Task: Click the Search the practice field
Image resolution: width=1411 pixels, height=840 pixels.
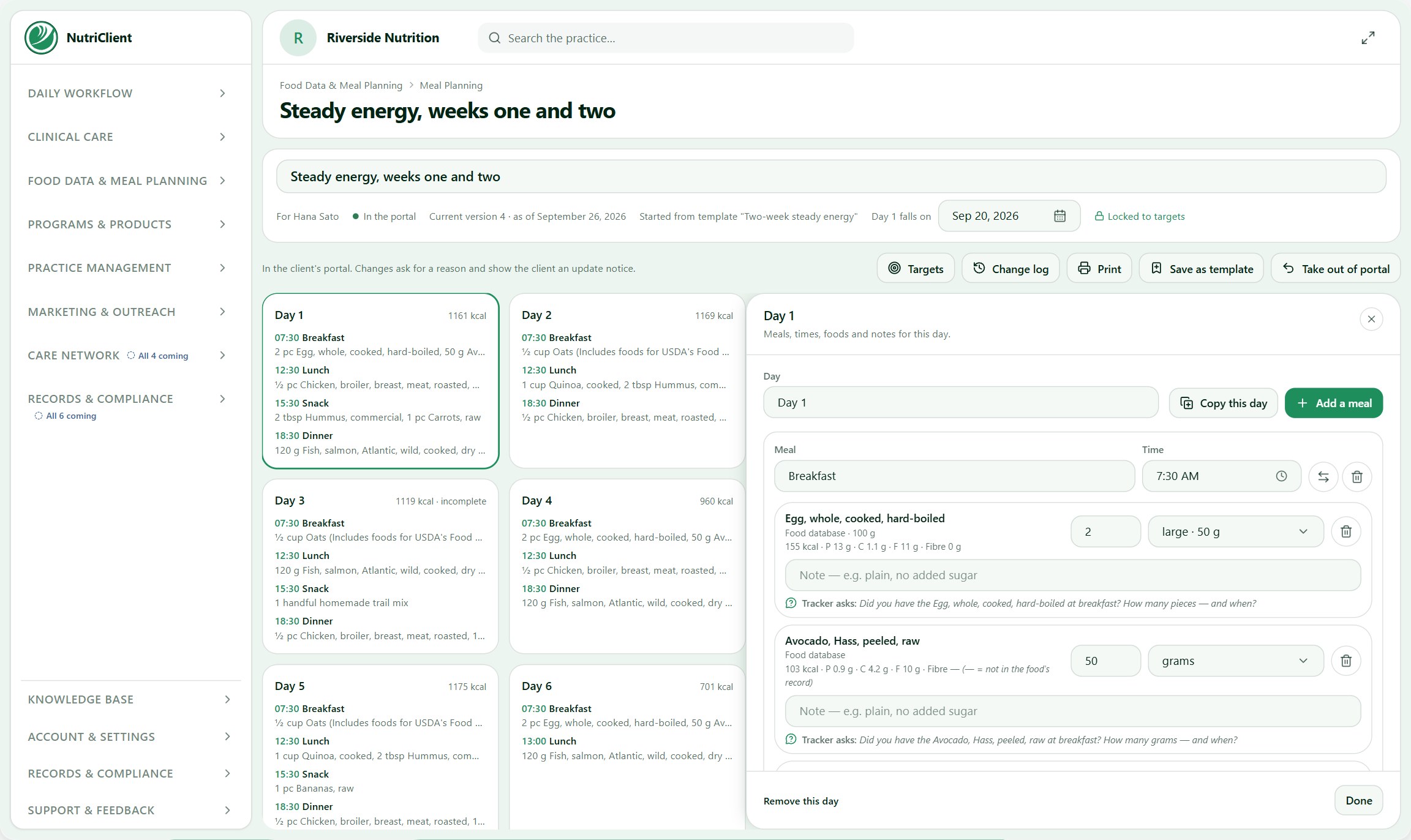Action: [666, 38]
